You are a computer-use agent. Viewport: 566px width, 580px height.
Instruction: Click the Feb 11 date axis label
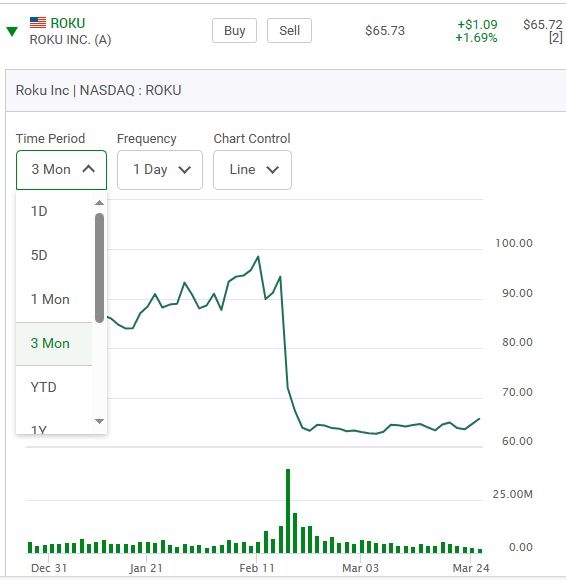(257, 568)
